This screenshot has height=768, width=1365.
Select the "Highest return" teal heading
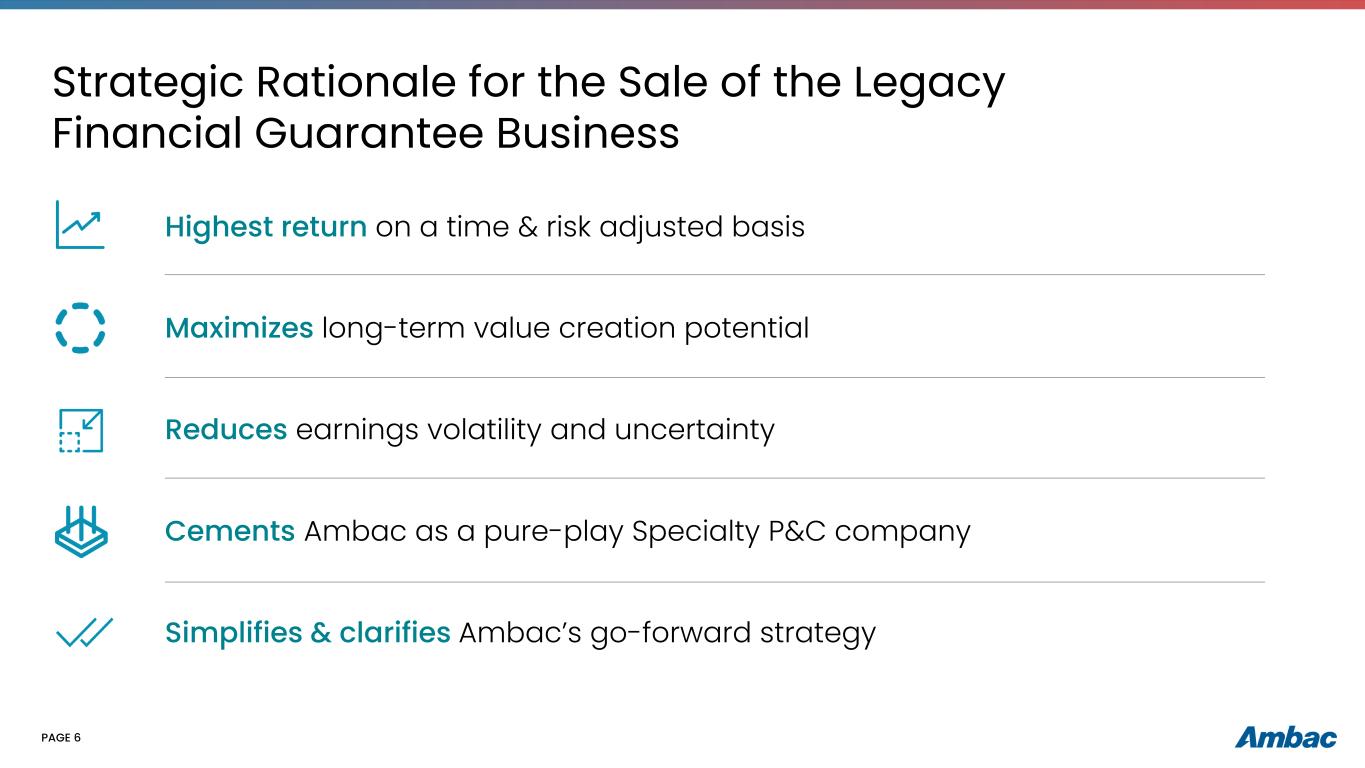pyautogui.click(x=266, y=227)
